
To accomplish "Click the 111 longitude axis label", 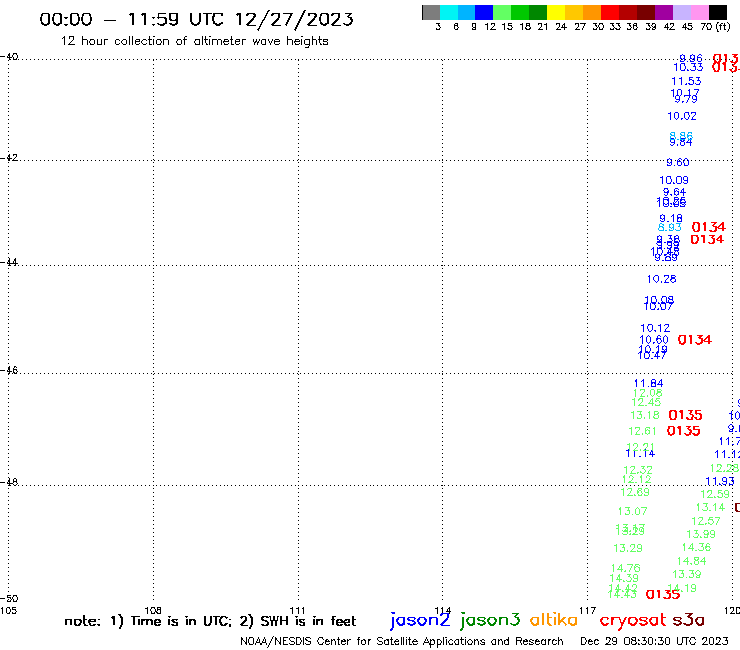I will (298, 610).
